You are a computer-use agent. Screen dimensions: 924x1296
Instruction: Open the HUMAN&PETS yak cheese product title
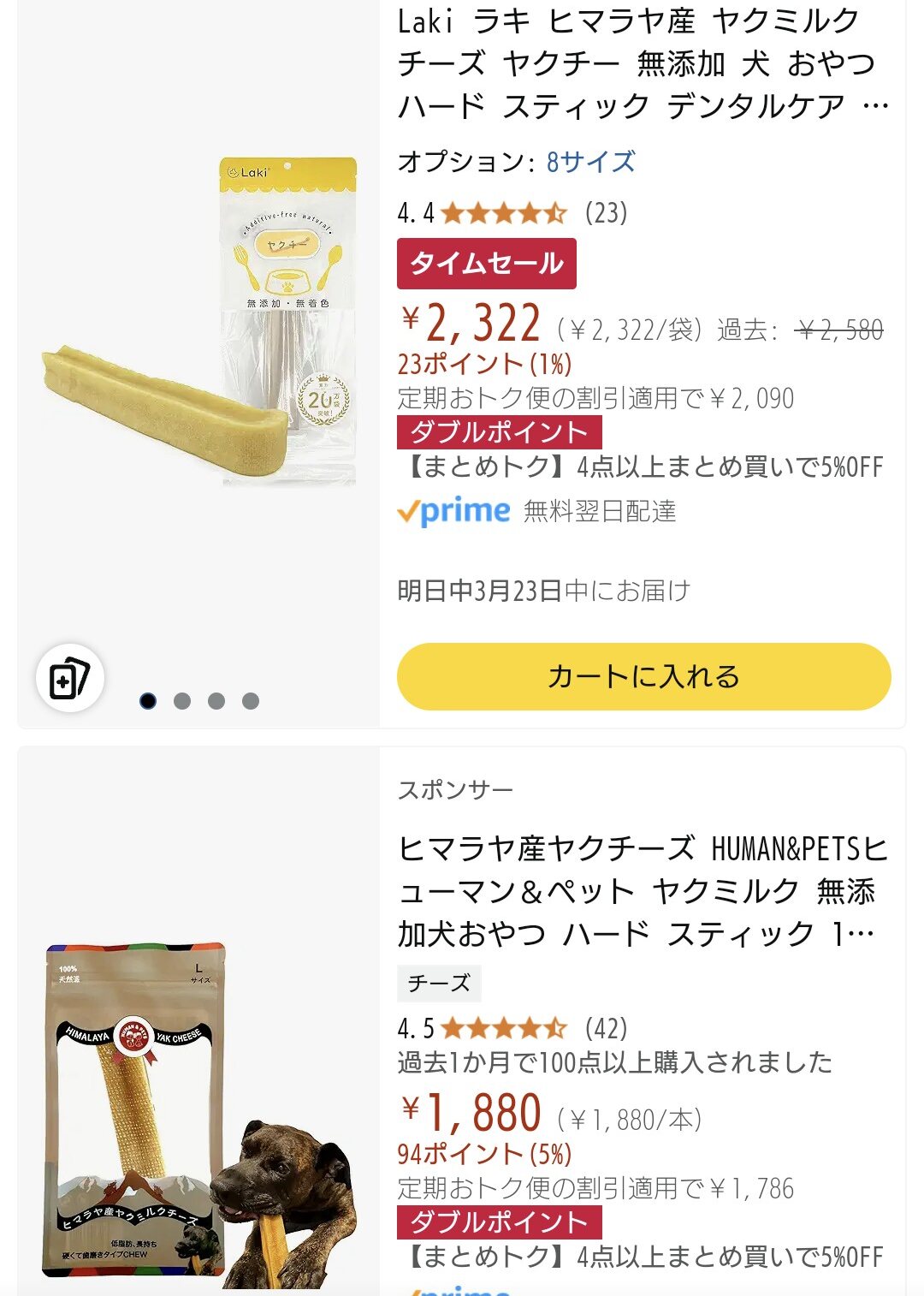click(642, 891)
